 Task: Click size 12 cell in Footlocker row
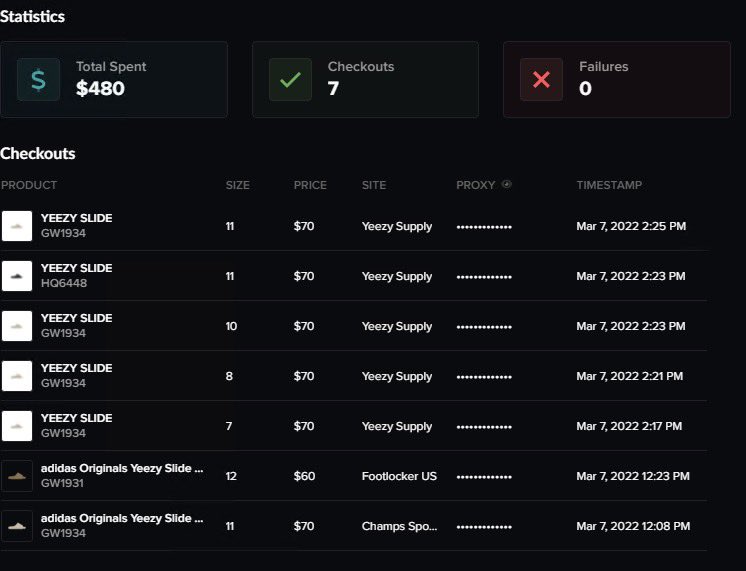tap(231, 476)
